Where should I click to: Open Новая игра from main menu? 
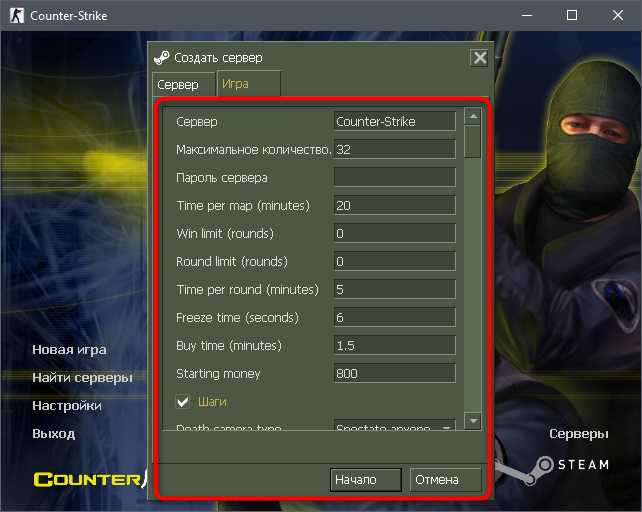point(69,349)
